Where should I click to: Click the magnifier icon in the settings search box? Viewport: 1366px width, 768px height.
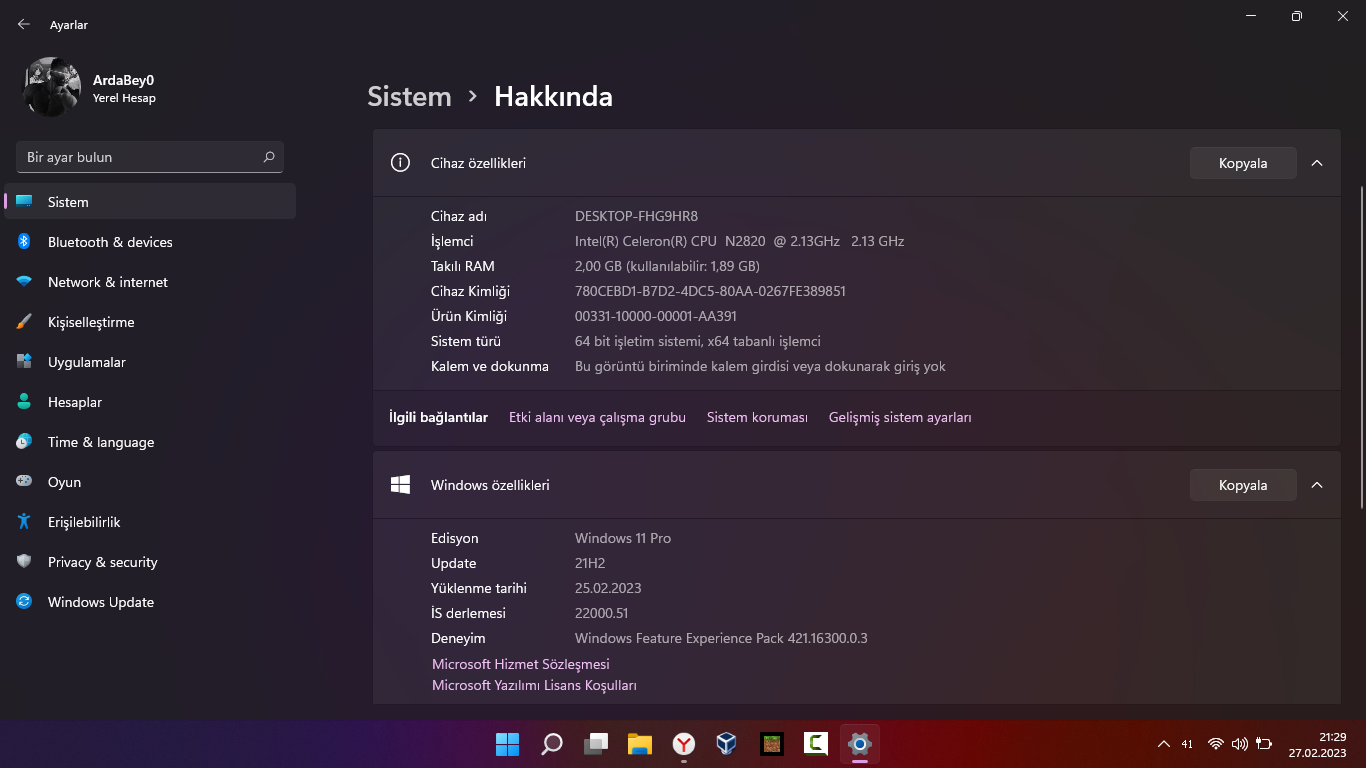point(269,157)
